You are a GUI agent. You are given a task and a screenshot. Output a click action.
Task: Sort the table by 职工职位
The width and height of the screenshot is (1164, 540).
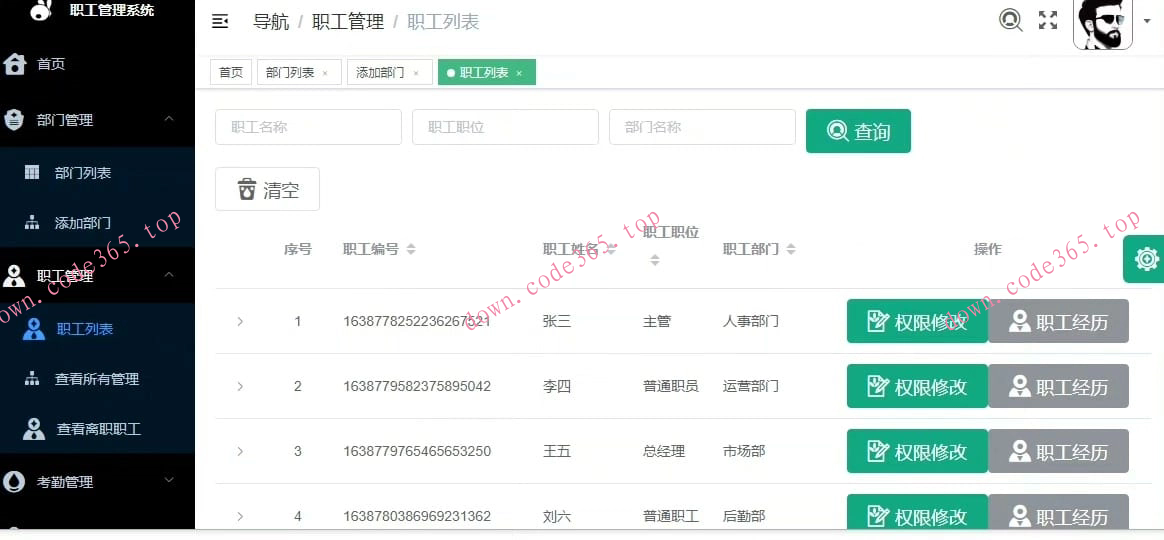[655, 261]
